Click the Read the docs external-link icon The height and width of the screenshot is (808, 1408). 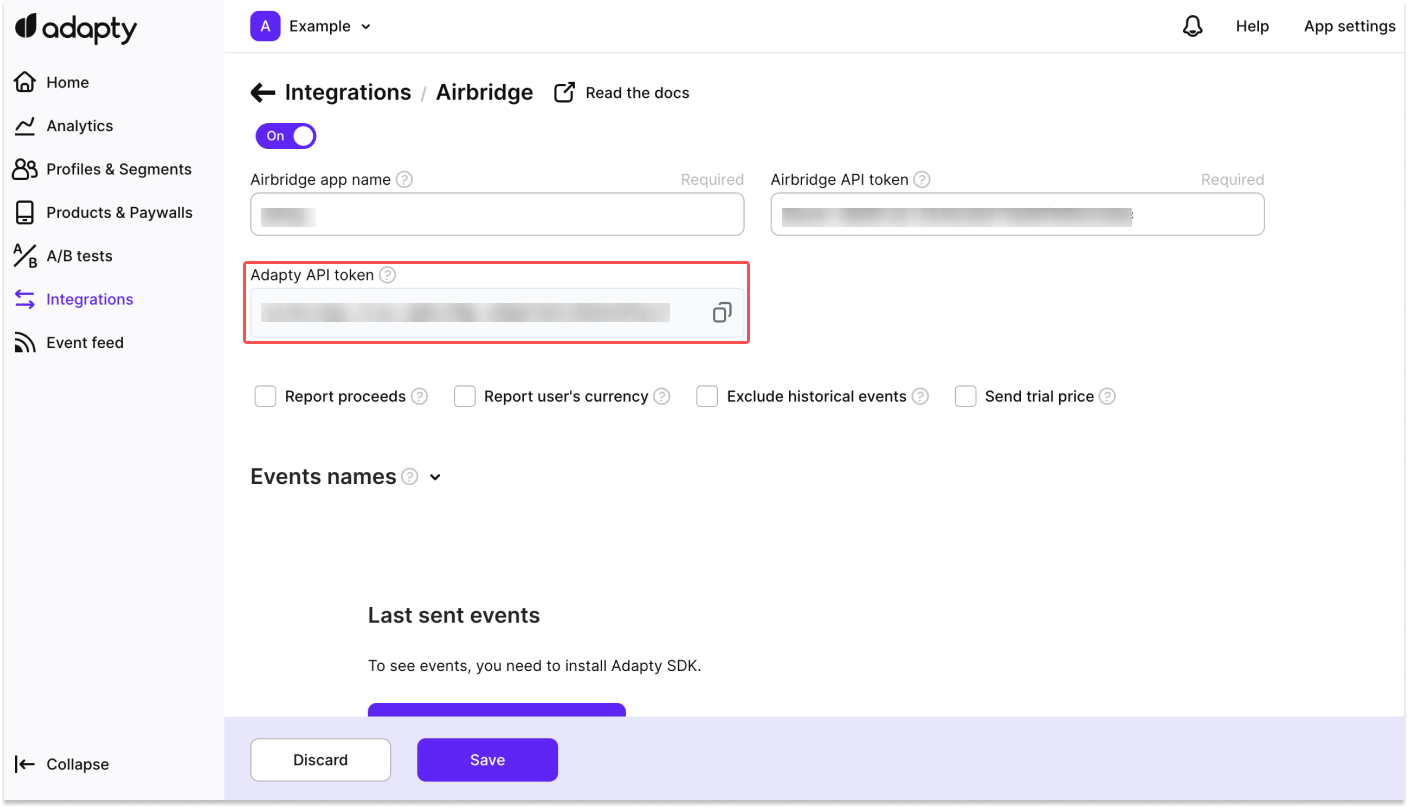[x=565, y=92]
